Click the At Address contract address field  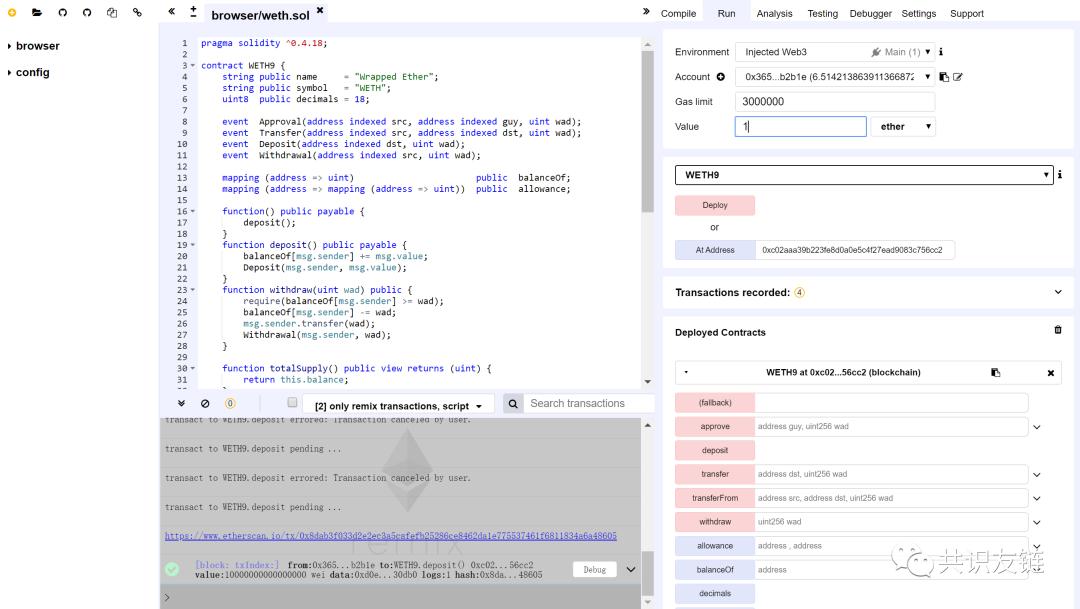tap(855, 250)
